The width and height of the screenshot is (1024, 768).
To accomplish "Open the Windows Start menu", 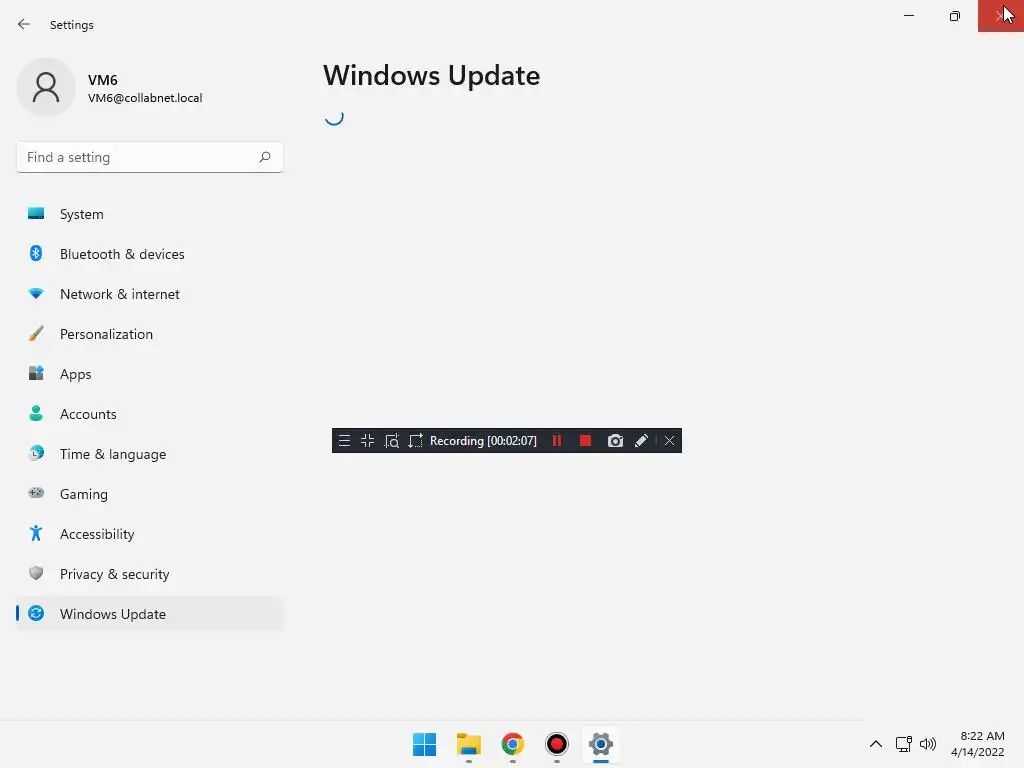I will [x=424, y=744].
